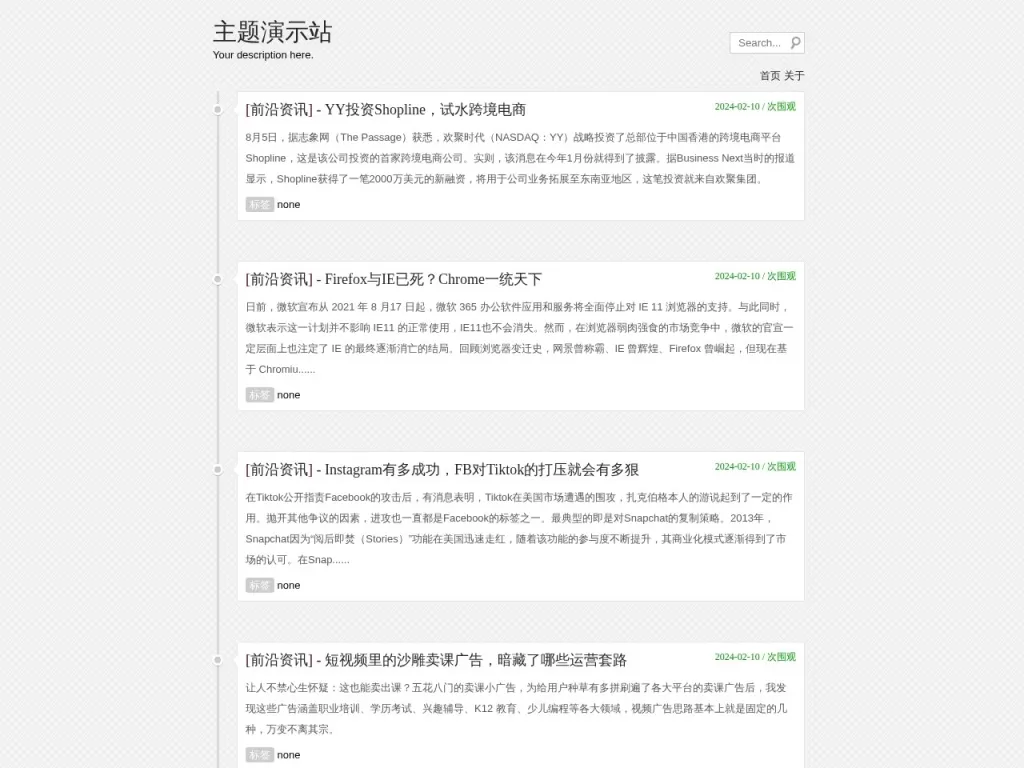
Task: Open the 首页 menu item
Action: coord(769,76)
